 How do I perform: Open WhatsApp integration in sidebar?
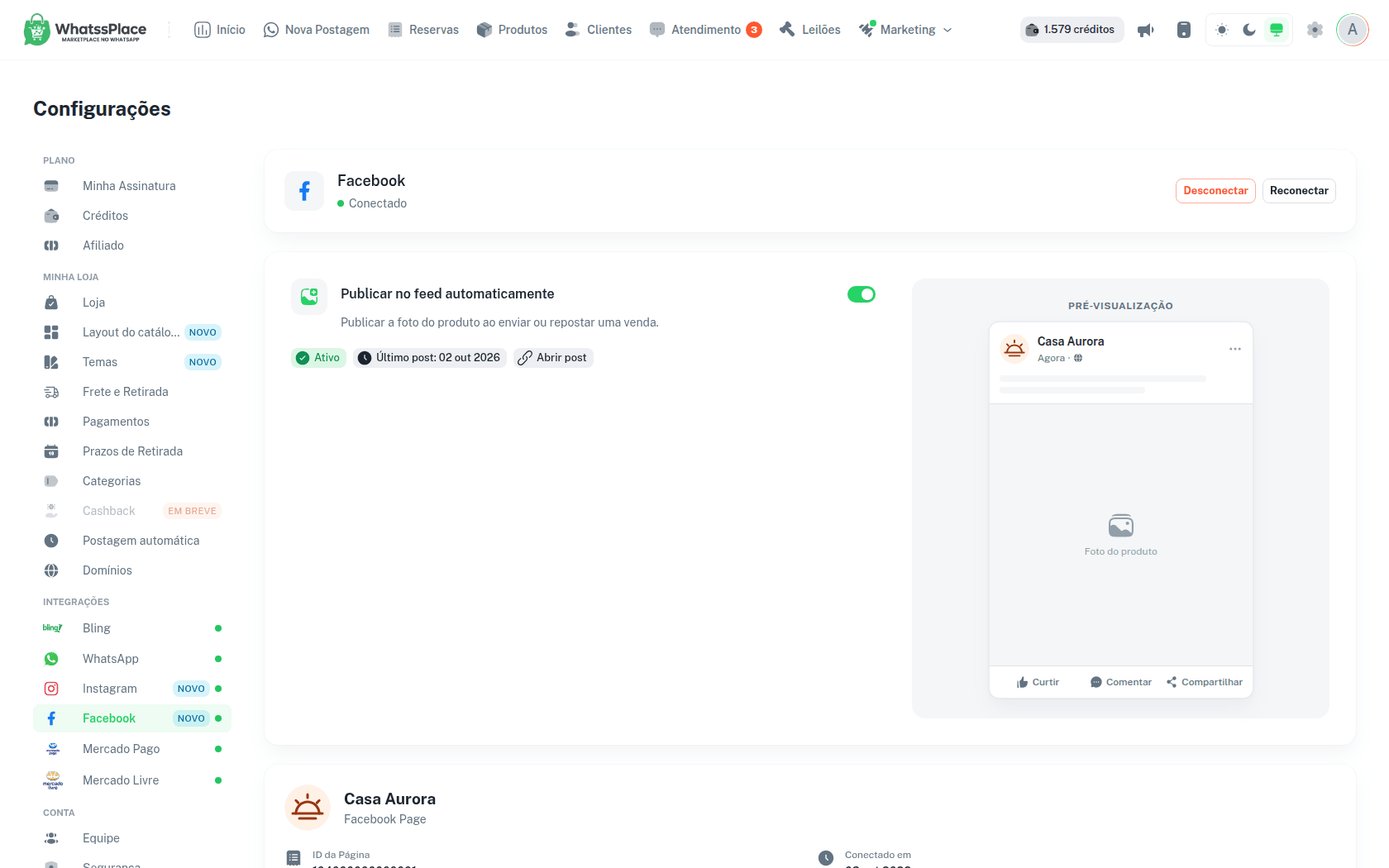pyautogui.click(x=132, y=659)
